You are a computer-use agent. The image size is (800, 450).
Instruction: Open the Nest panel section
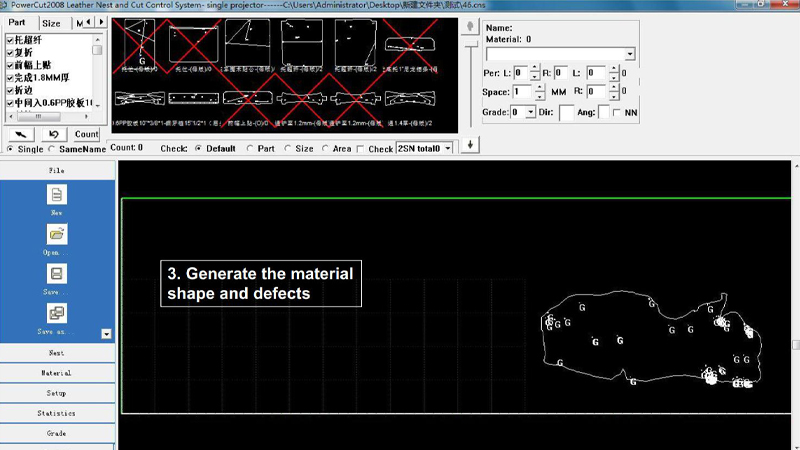57,353
